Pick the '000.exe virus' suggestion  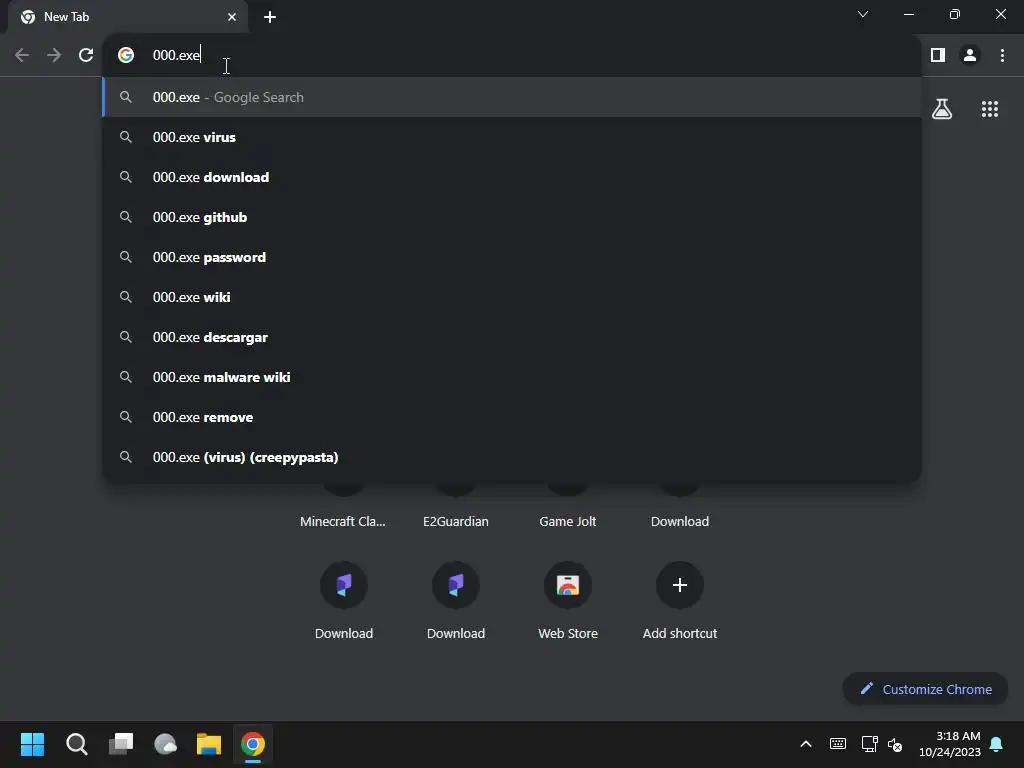point(512,137)
